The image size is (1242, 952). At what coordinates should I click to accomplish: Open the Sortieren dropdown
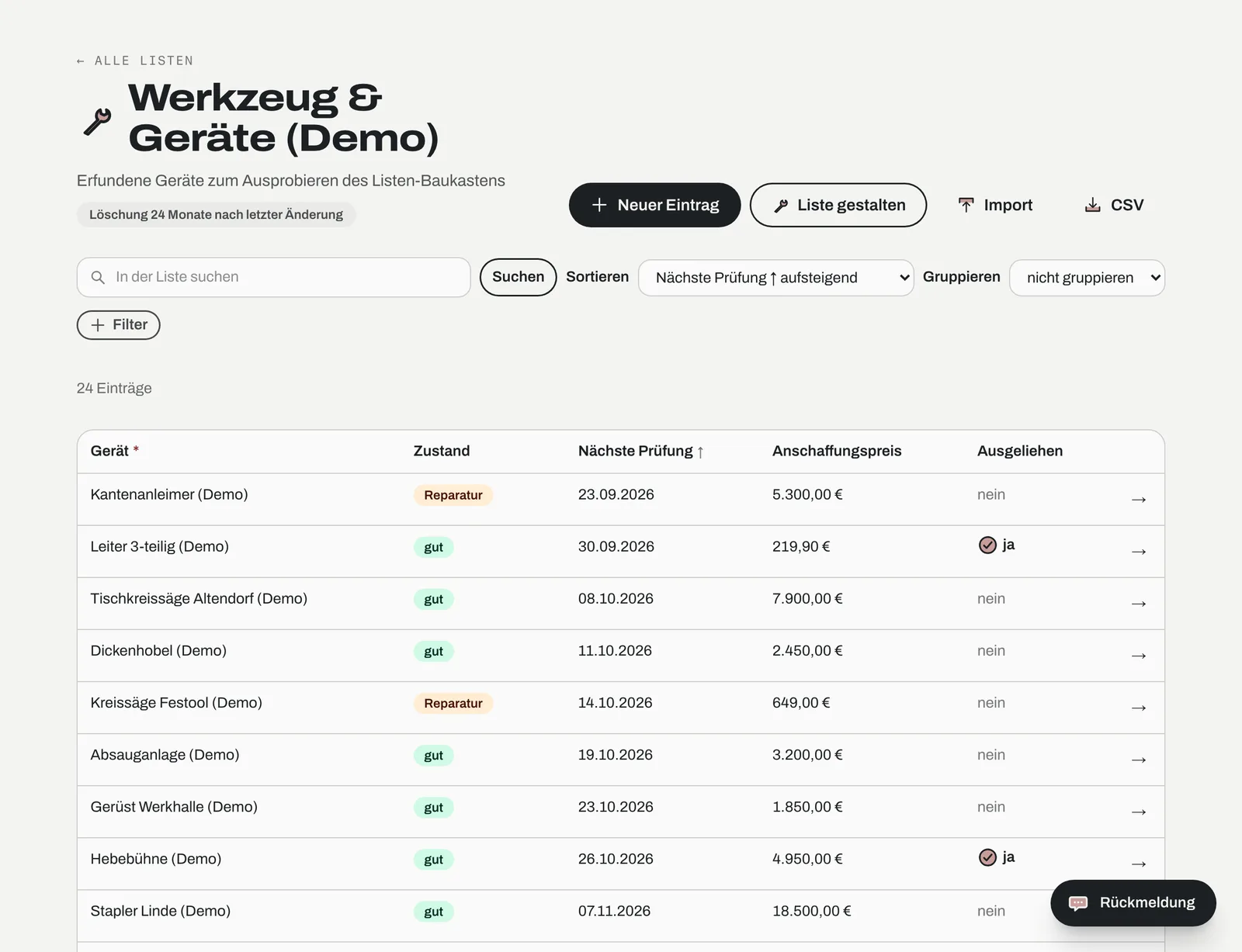pyautogui.click(x=775, y=278)
